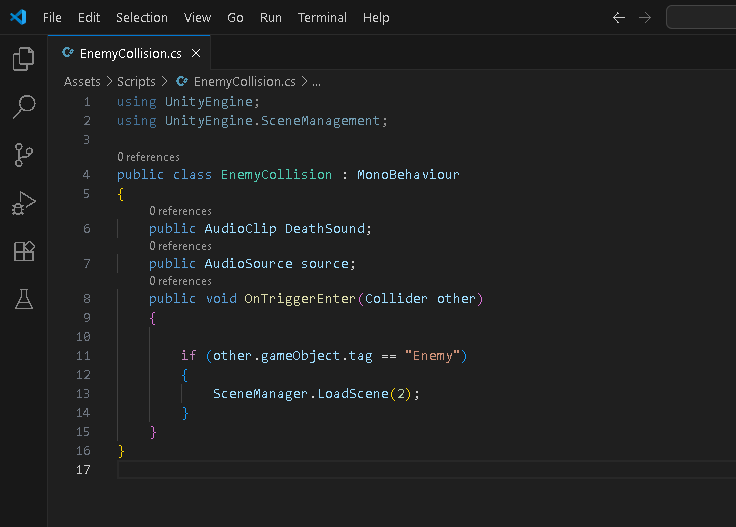Screen dimensions: 736x527
Task: Open the Terminal menu
Action: click(x=322, y=18)
